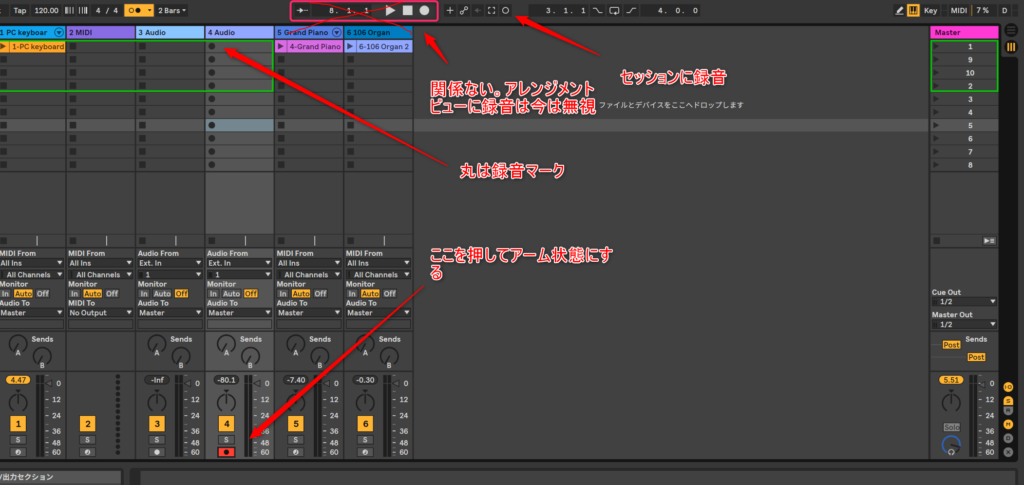The image size is (1024, 485).
Task: Click the Tap tempo button
Action: (19, 10)
